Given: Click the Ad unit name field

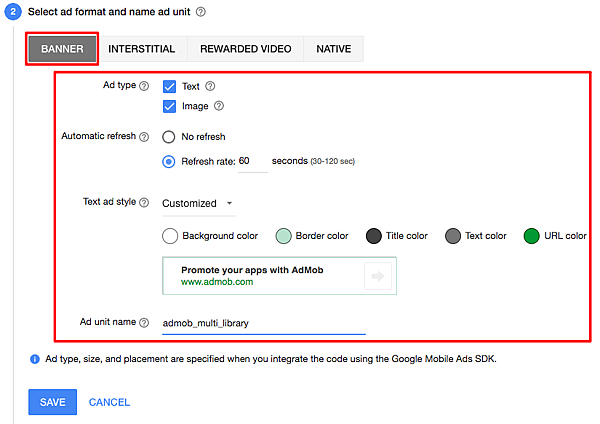Looking at the screenshot, I should pos(264,324).
